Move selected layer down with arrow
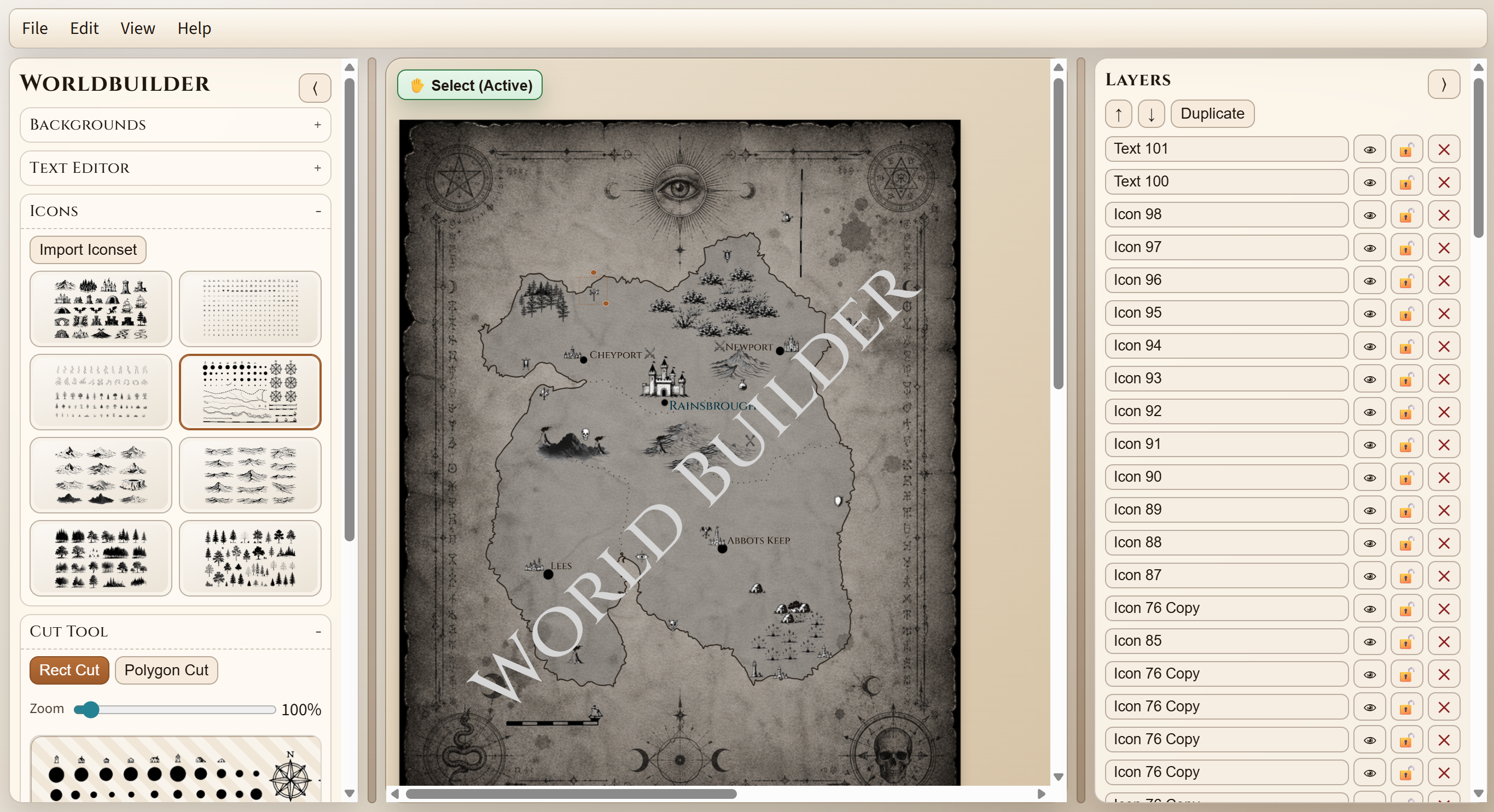 coord(1151,114)
